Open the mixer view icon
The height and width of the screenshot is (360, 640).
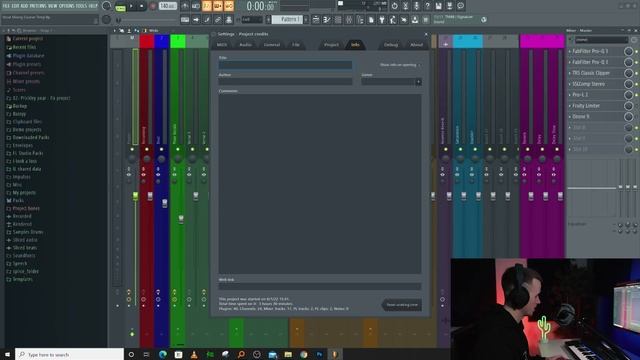(349, 19)
